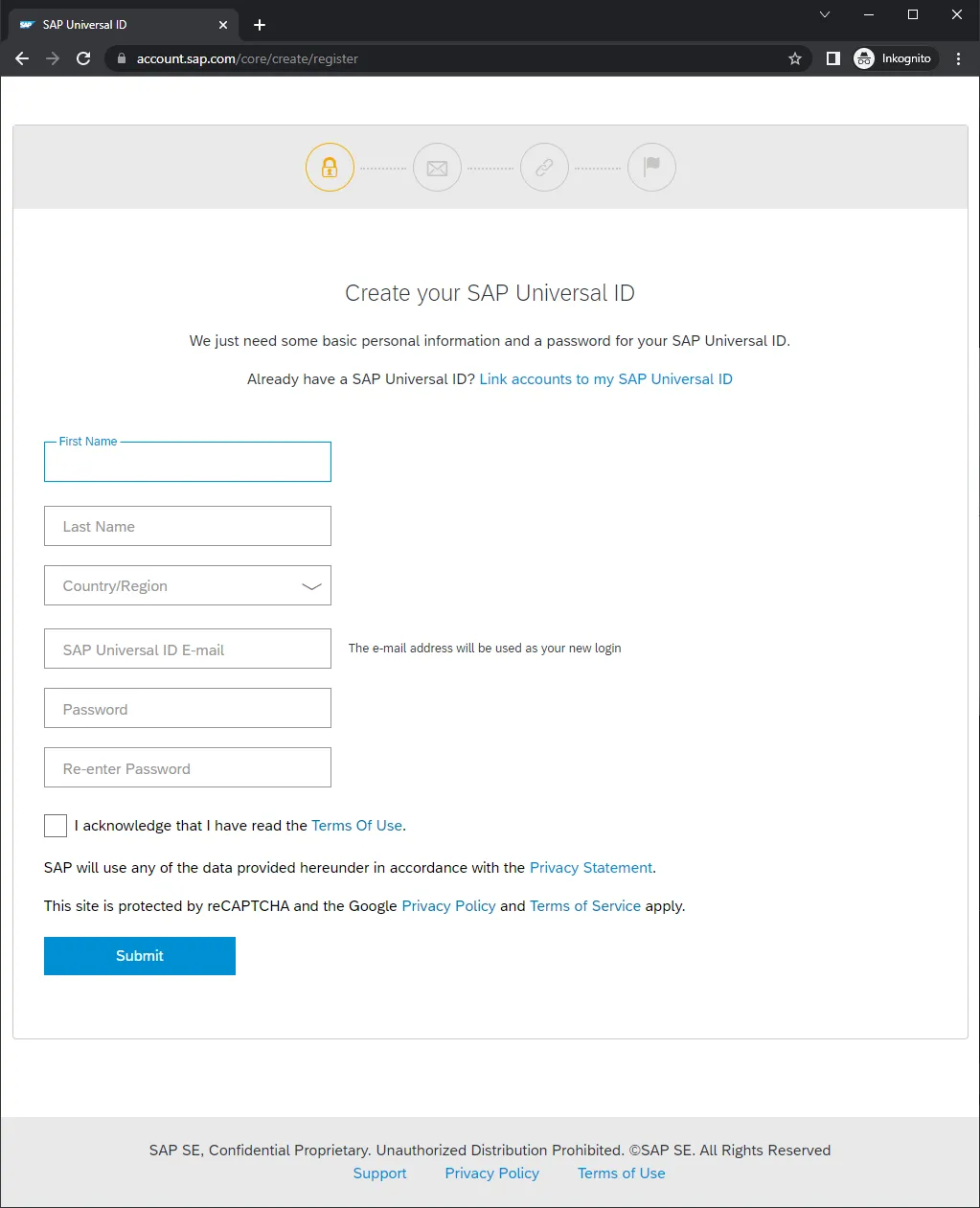Image resolution: width=980 pixels, height=1208 pixels.
Task: Click the flag finish step icon
Action: click(651, 168)
